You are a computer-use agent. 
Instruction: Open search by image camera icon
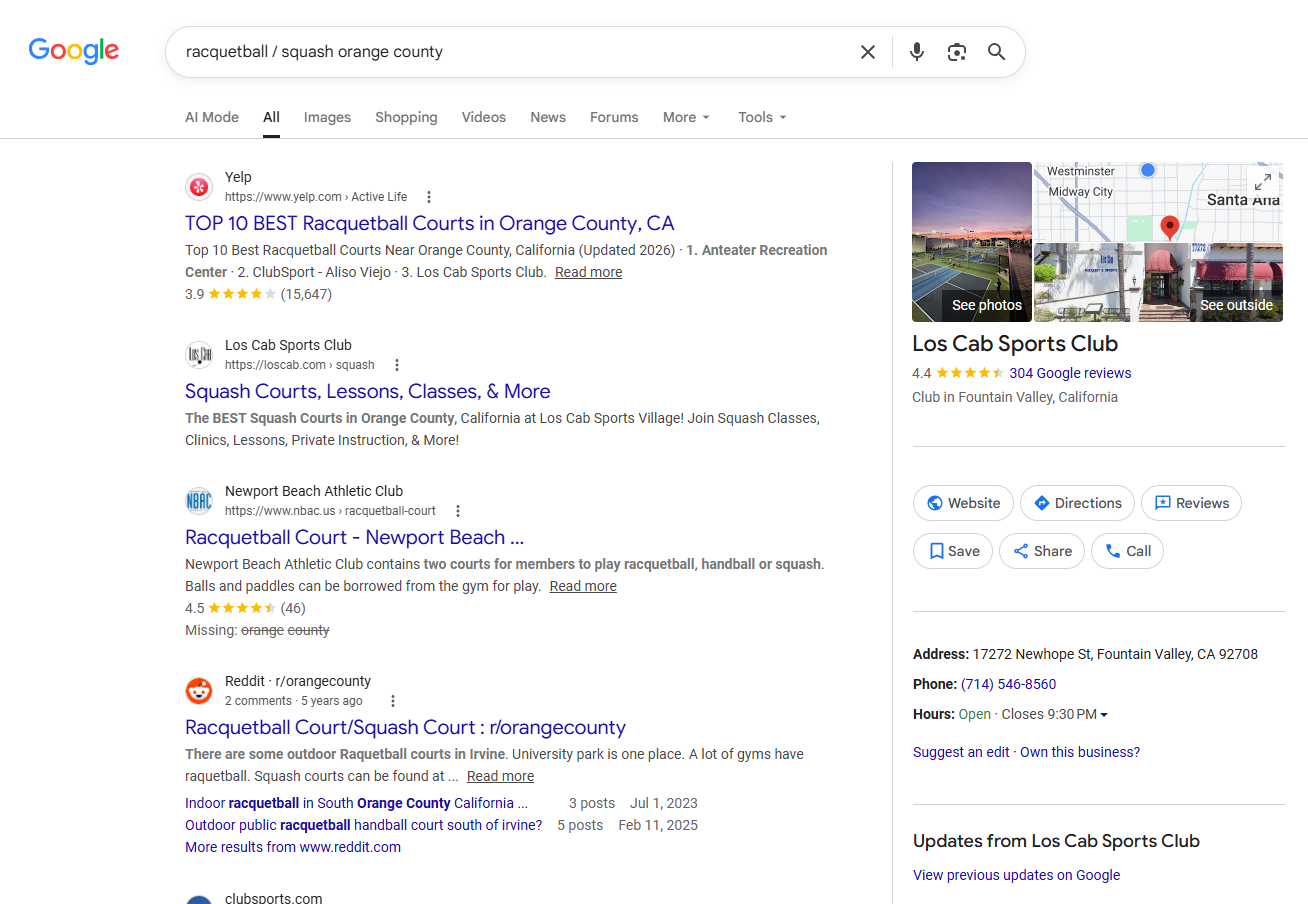pyautogui.click(x=957, y=52)
